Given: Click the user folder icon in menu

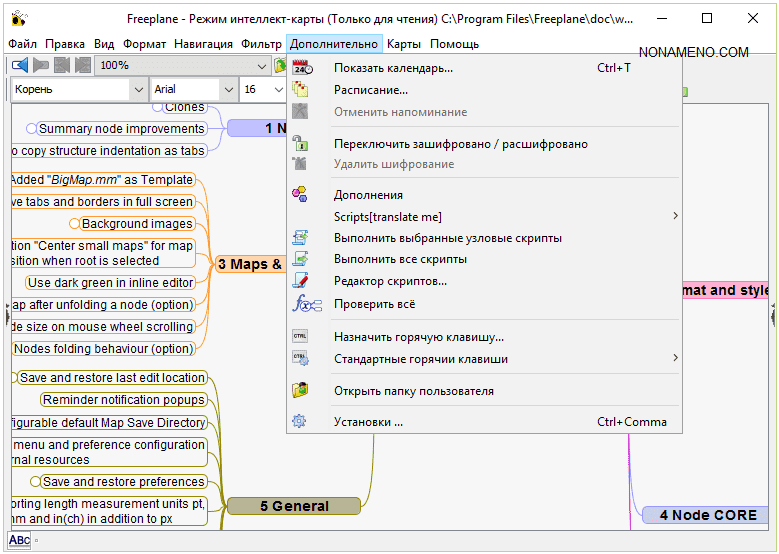Looking at the screenshot, I should click(x=300, y=391).
